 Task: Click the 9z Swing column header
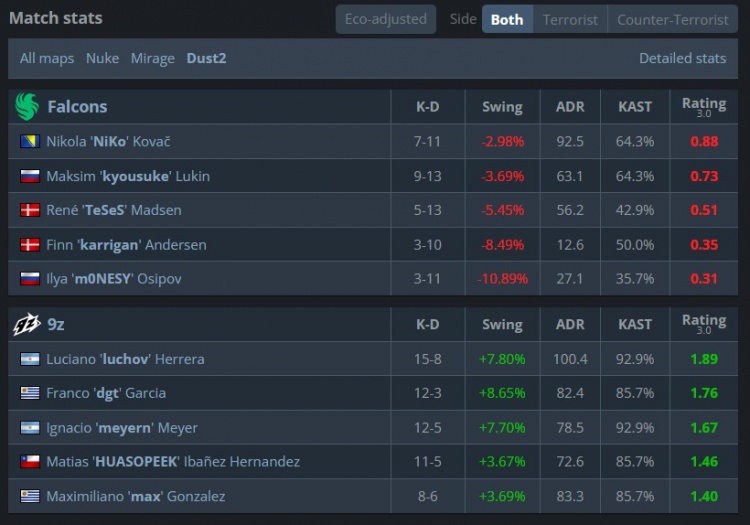tap(502, 324)
